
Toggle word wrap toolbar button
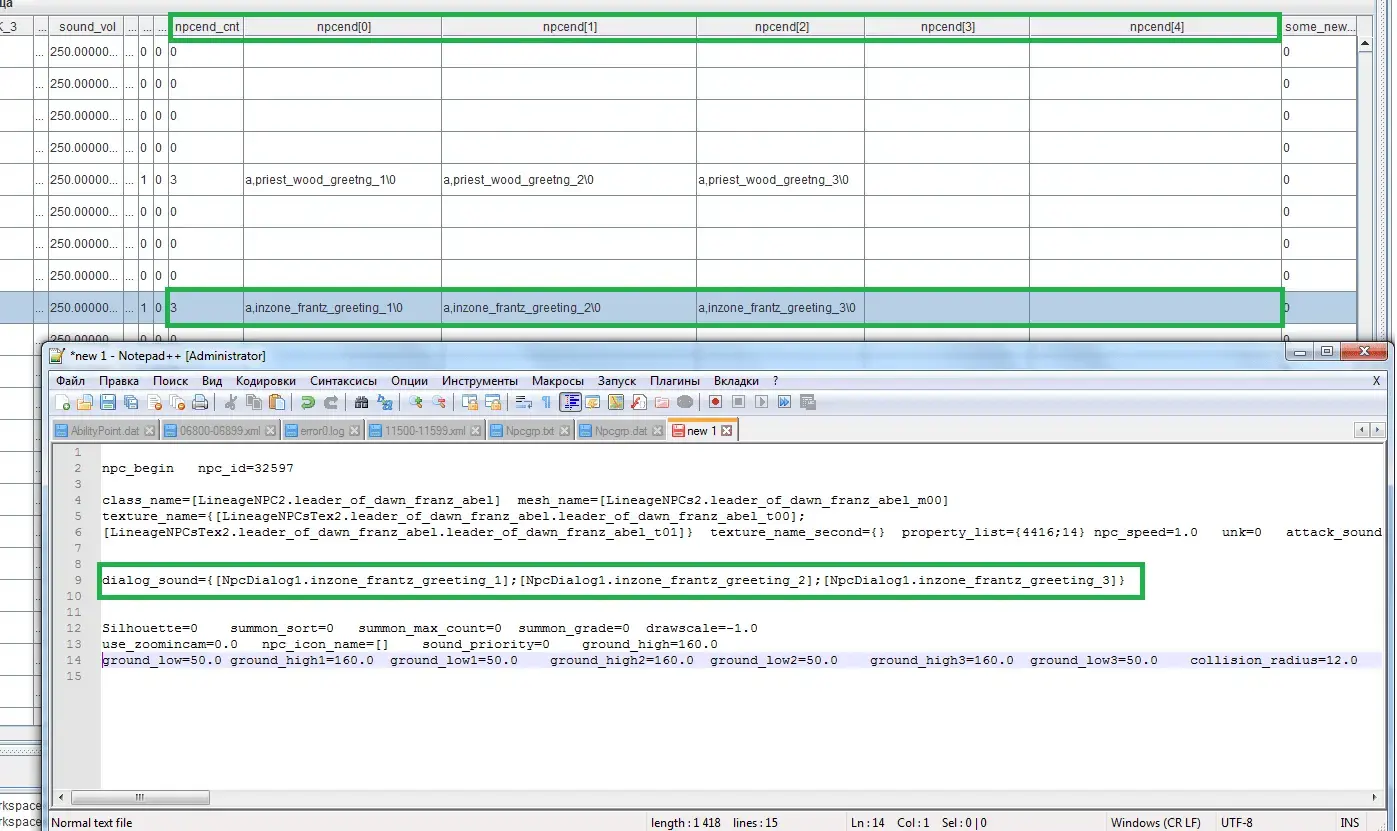pyautogui.click(x=523, y=402)
